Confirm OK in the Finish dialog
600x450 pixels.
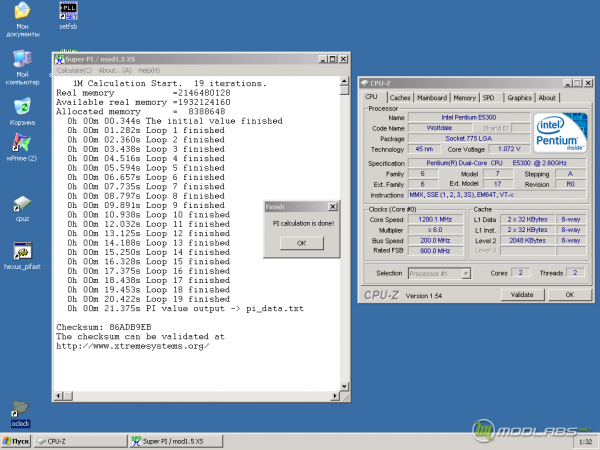302,243
